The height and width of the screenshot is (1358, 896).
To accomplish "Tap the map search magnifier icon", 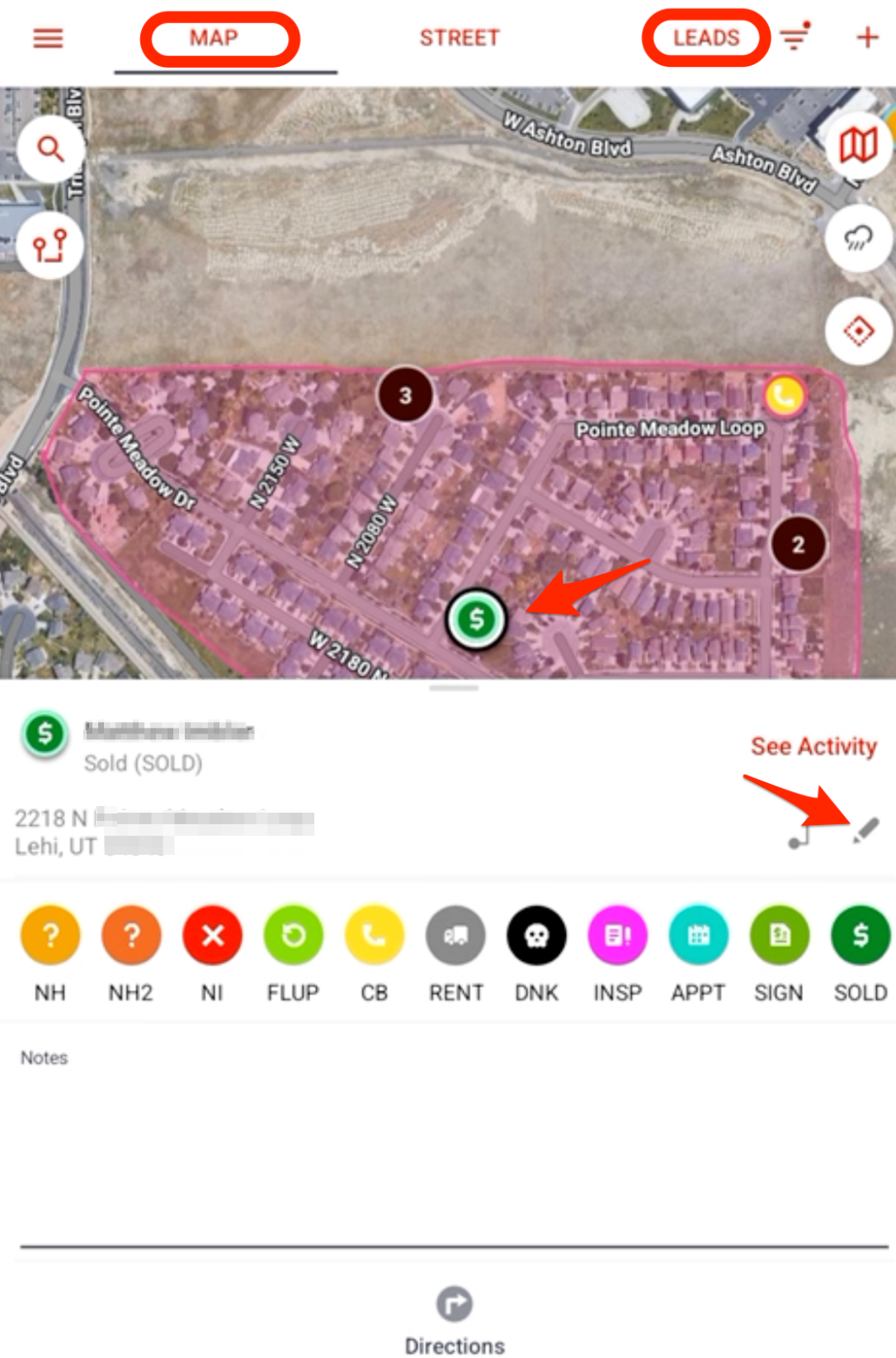I will [50, 149].
